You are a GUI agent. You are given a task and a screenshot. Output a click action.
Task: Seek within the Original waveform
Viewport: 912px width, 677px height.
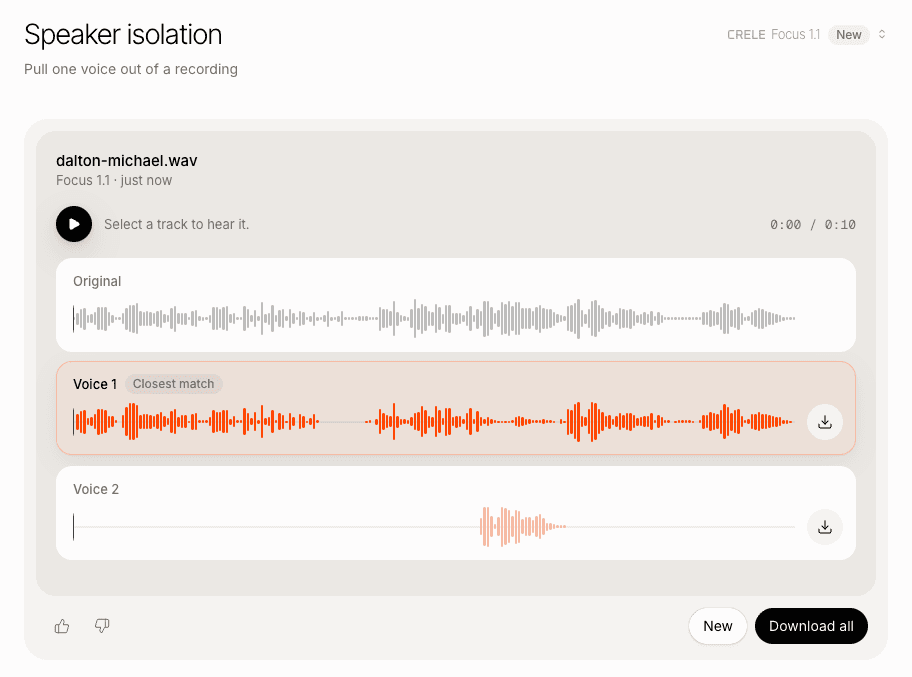click(434, 318)
